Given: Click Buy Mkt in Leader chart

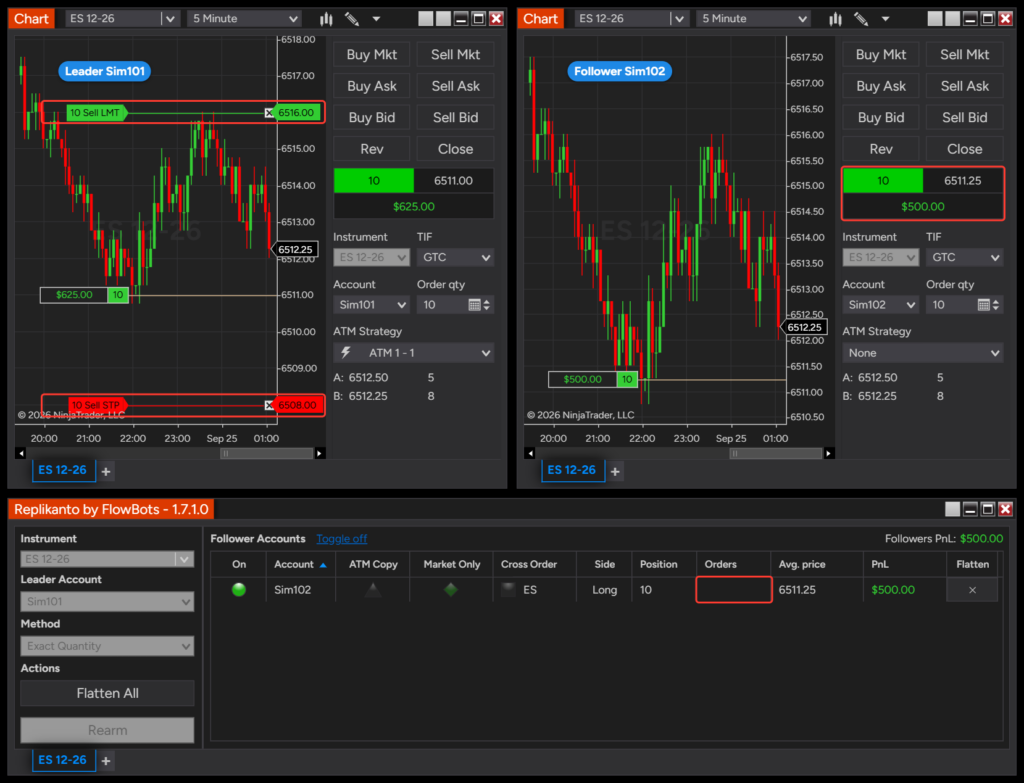Looking at the screenshot, I should tap(372, 55).
